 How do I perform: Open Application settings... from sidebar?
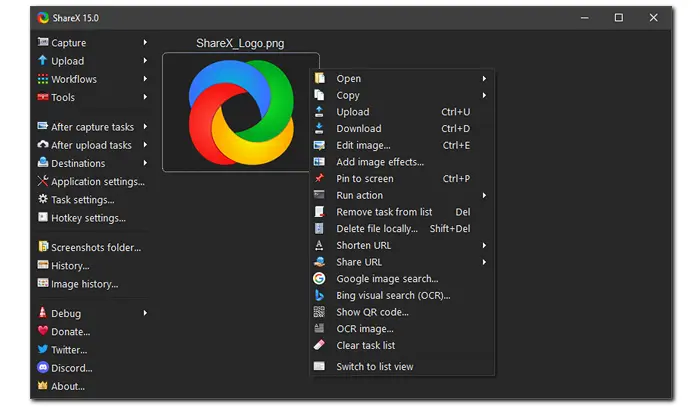[98, 182]
